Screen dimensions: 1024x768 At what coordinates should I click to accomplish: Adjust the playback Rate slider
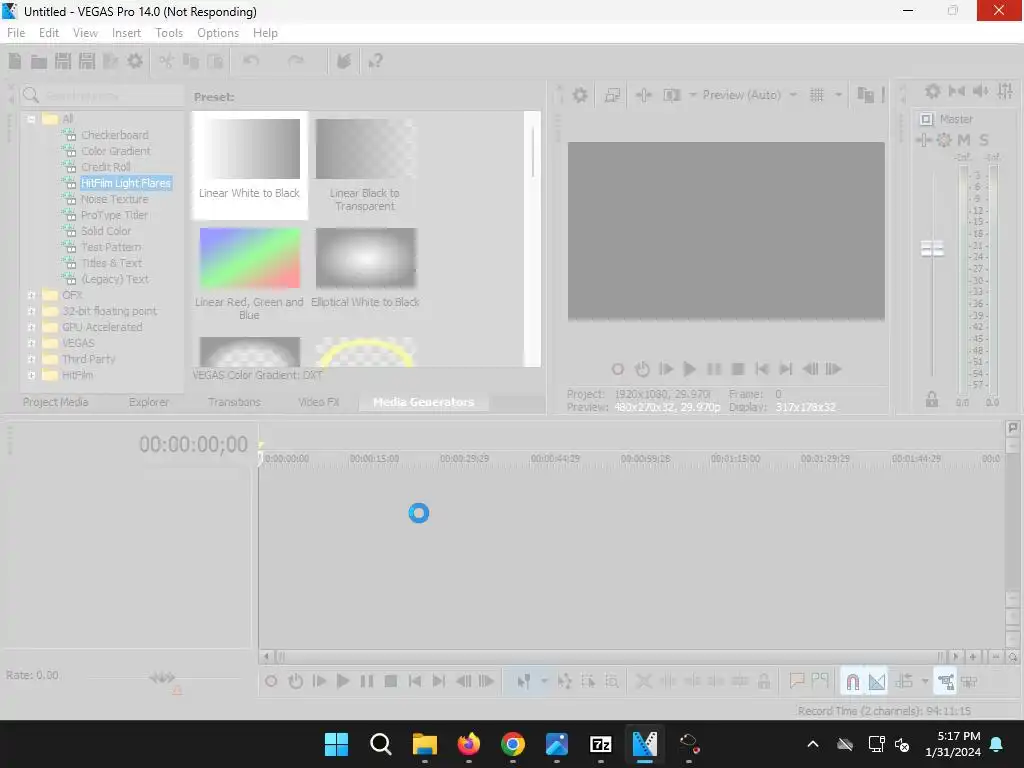(x=162, y=678)
